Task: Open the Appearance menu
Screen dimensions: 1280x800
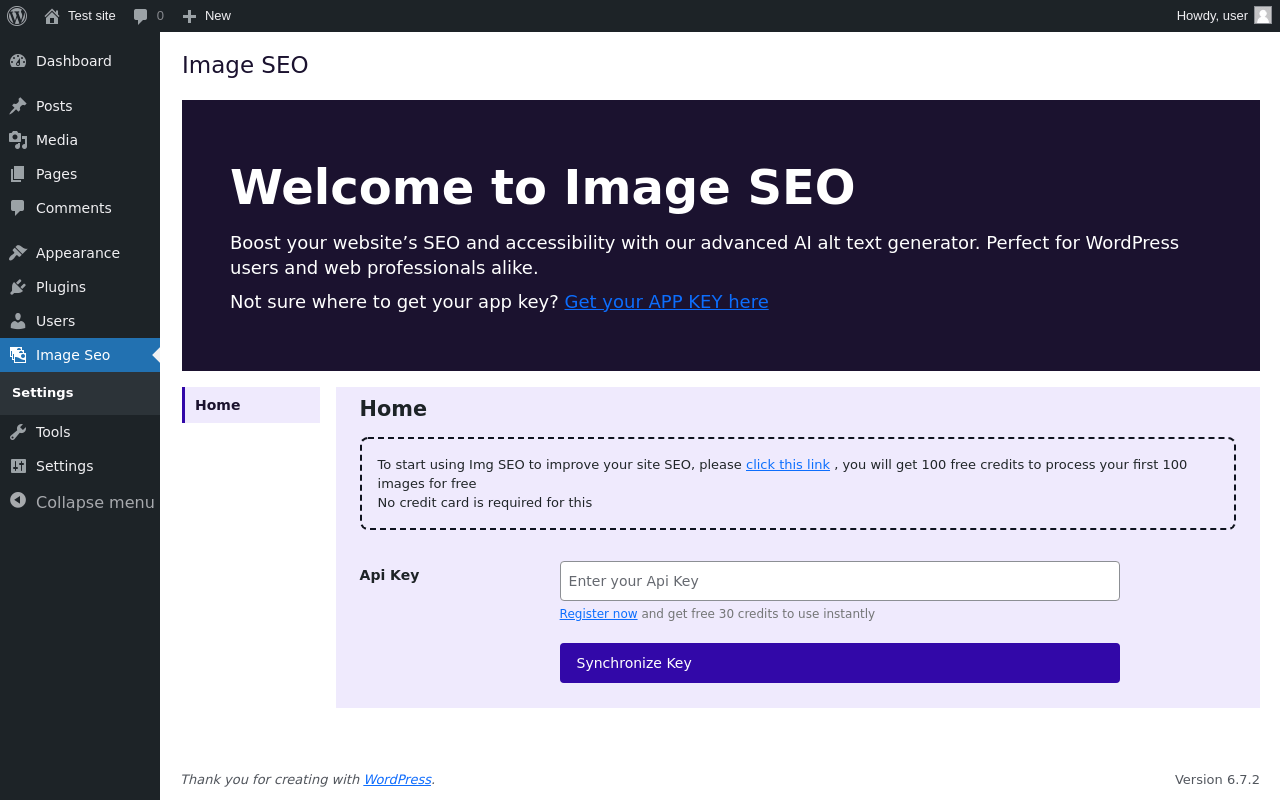Action: (80, 253)
